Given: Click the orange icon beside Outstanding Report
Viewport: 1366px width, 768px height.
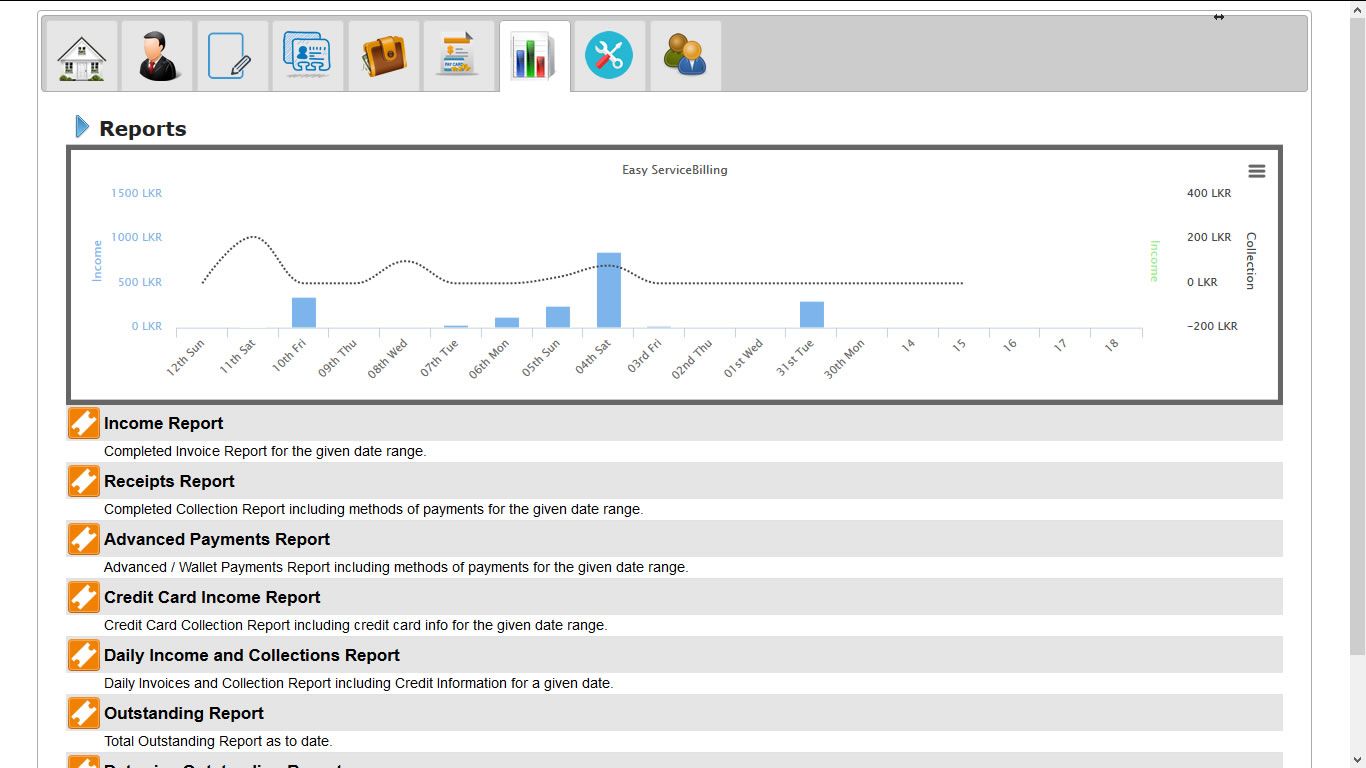Looking at the screenshot, I should [x=84, y=713].
